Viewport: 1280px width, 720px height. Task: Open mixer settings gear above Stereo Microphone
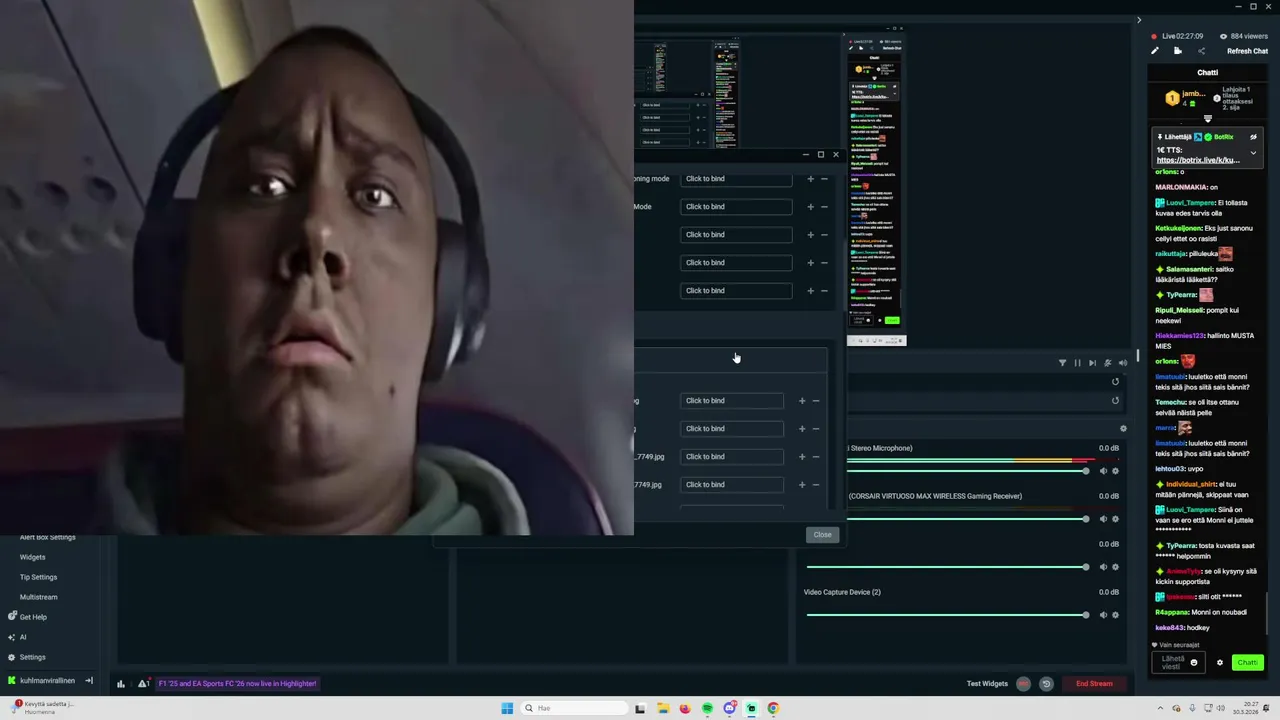point(1123,429)
